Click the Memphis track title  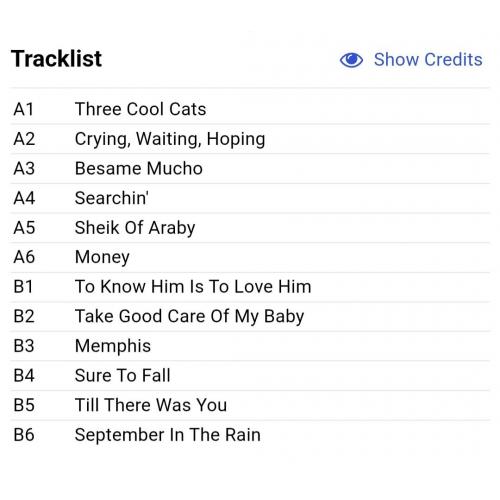(113, 346)
